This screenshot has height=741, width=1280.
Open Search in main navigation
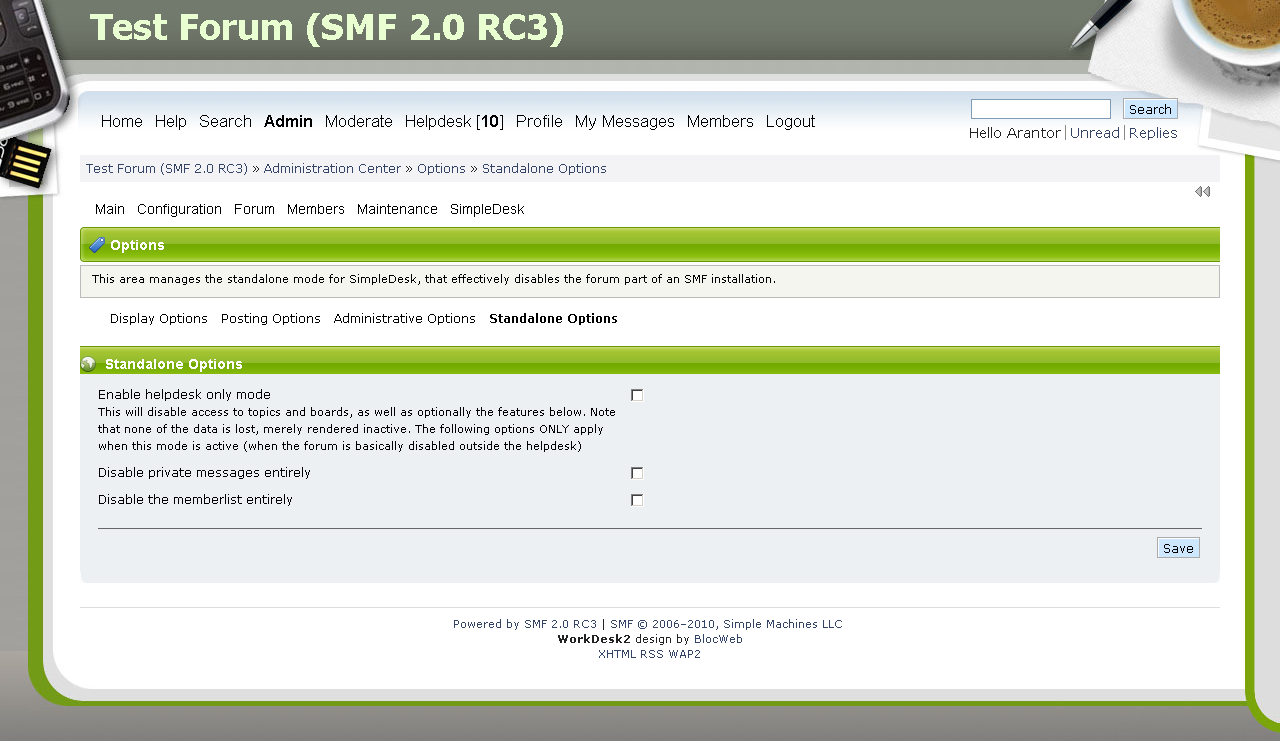tap(225, 121)
